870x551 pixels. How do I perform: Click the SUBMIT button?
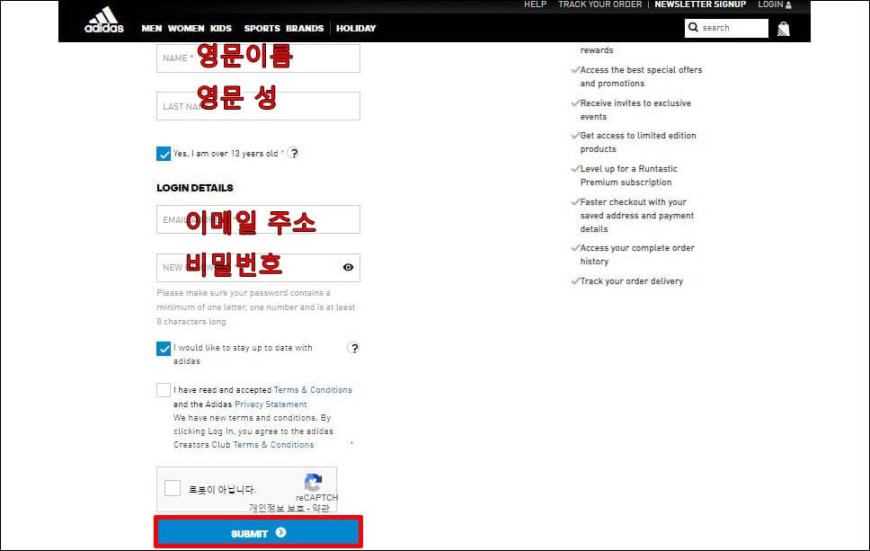258,533
